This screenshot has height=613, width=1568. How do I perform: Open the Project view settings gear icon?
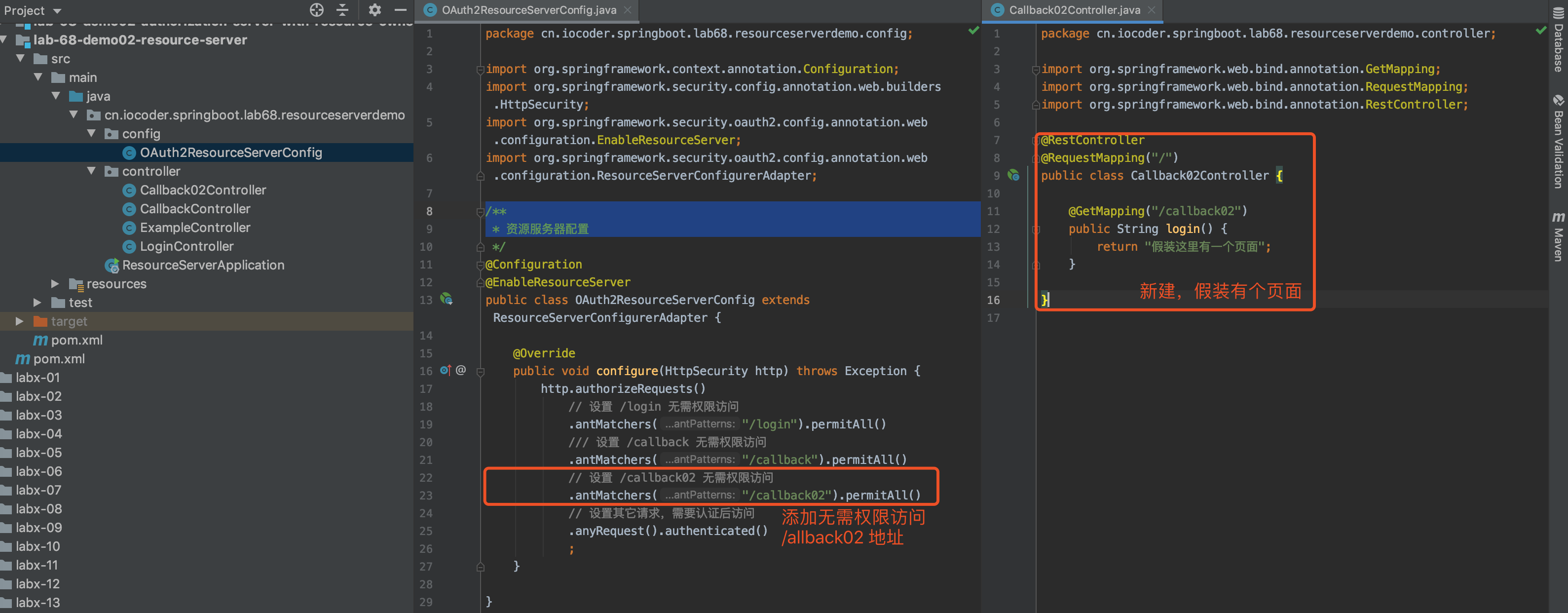(x=375, y=10)
